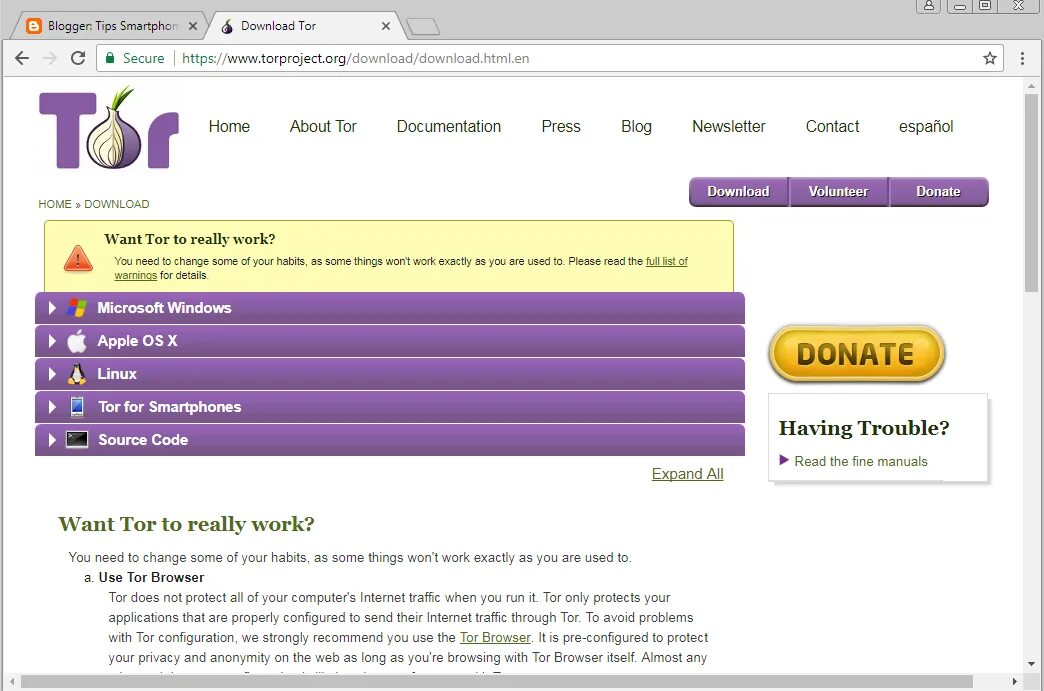Click the Chrome user profile icon
Image resolution: width=1044 pixels, height=691 pixels.
pyautogui.click(x=928, y=6)
